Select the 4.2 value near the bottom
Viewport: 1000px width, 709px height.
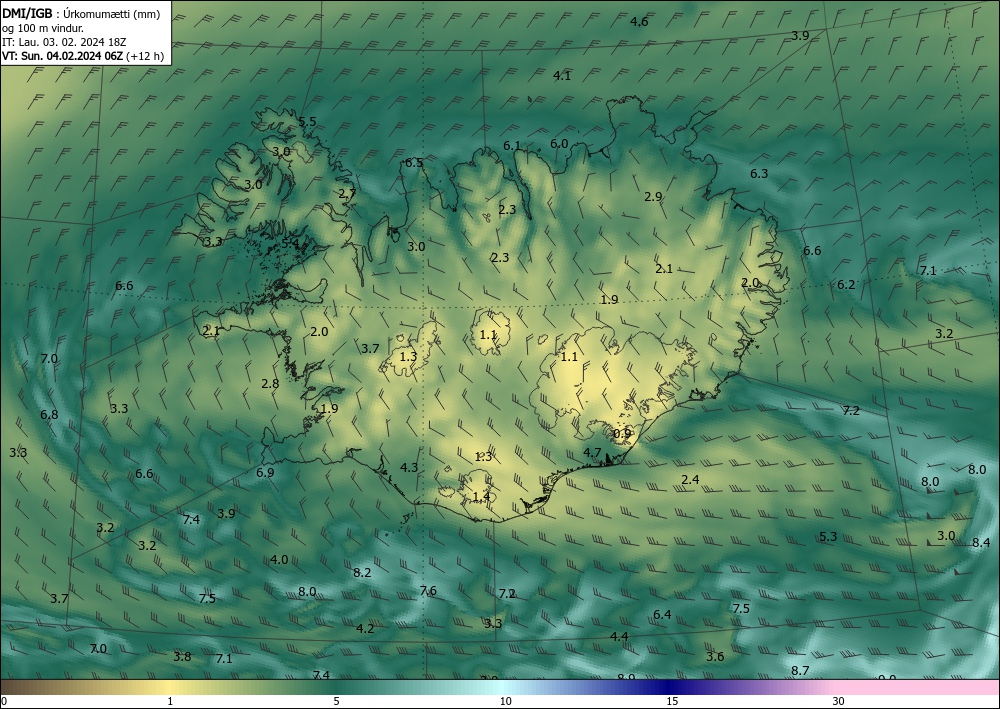point(365,629)
